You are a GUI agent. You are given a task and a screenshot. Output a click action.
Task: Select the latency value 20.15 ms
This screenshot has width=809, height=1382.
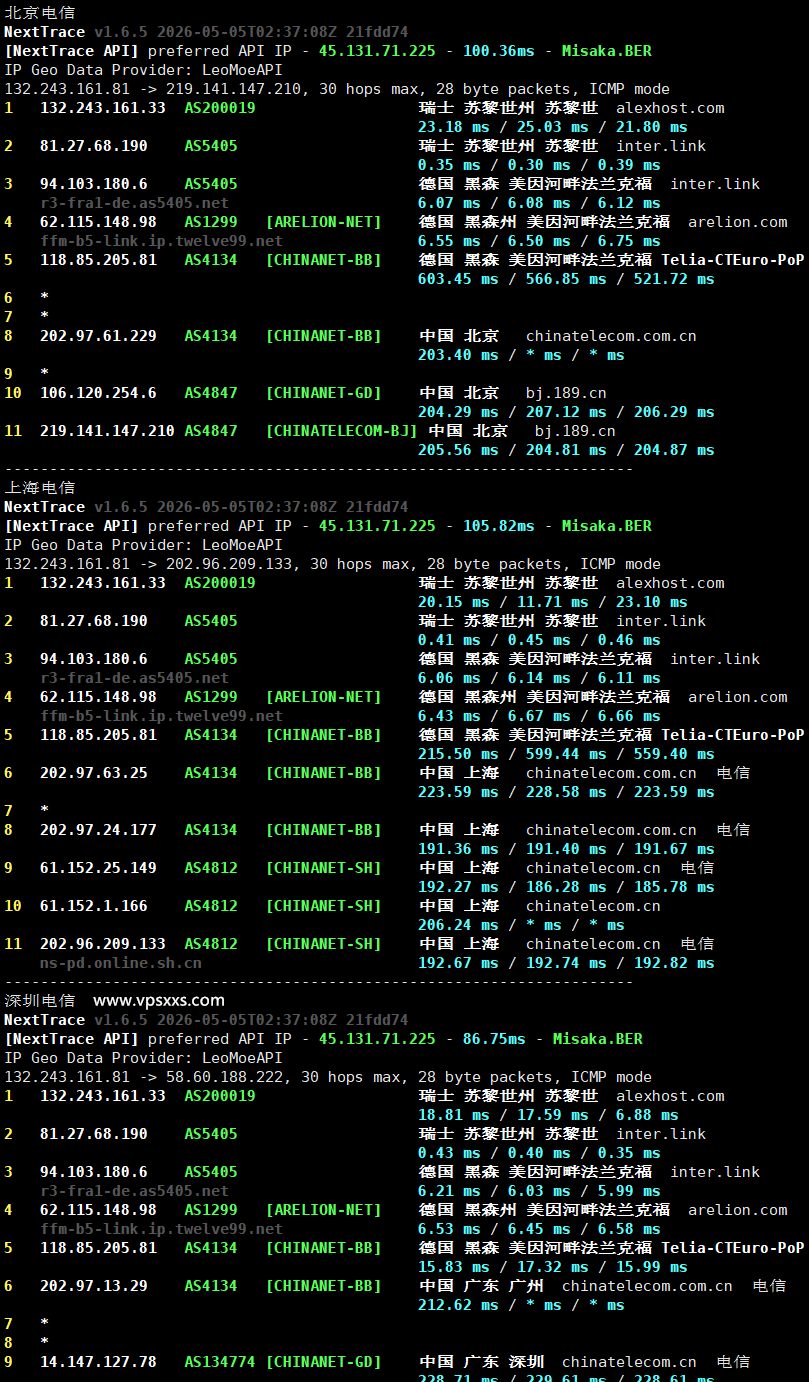(x=454, y=602)
